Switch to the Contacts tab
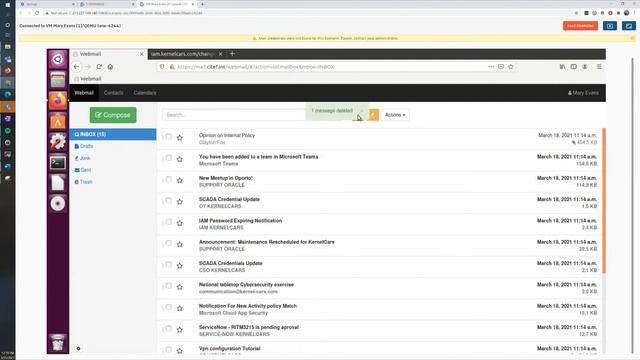The image size is (640, 360). click(113, 93)
